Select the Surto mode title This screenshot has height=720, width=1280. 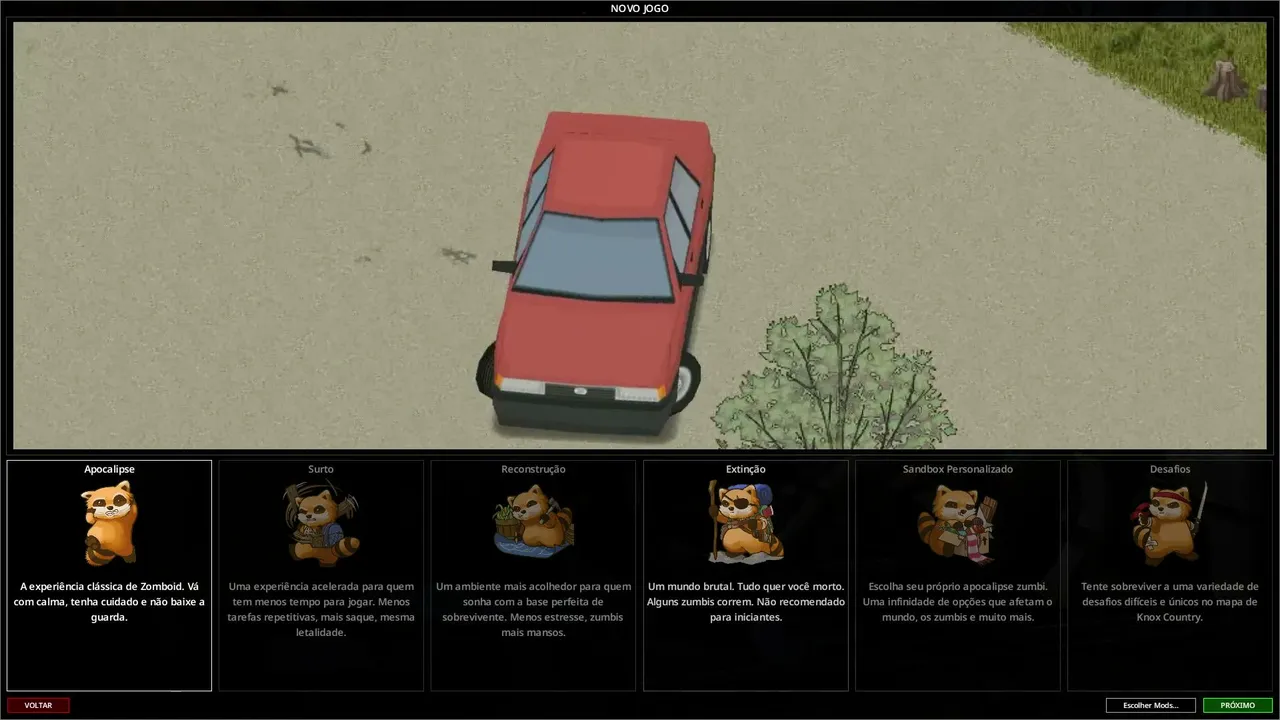click(321, 469)
